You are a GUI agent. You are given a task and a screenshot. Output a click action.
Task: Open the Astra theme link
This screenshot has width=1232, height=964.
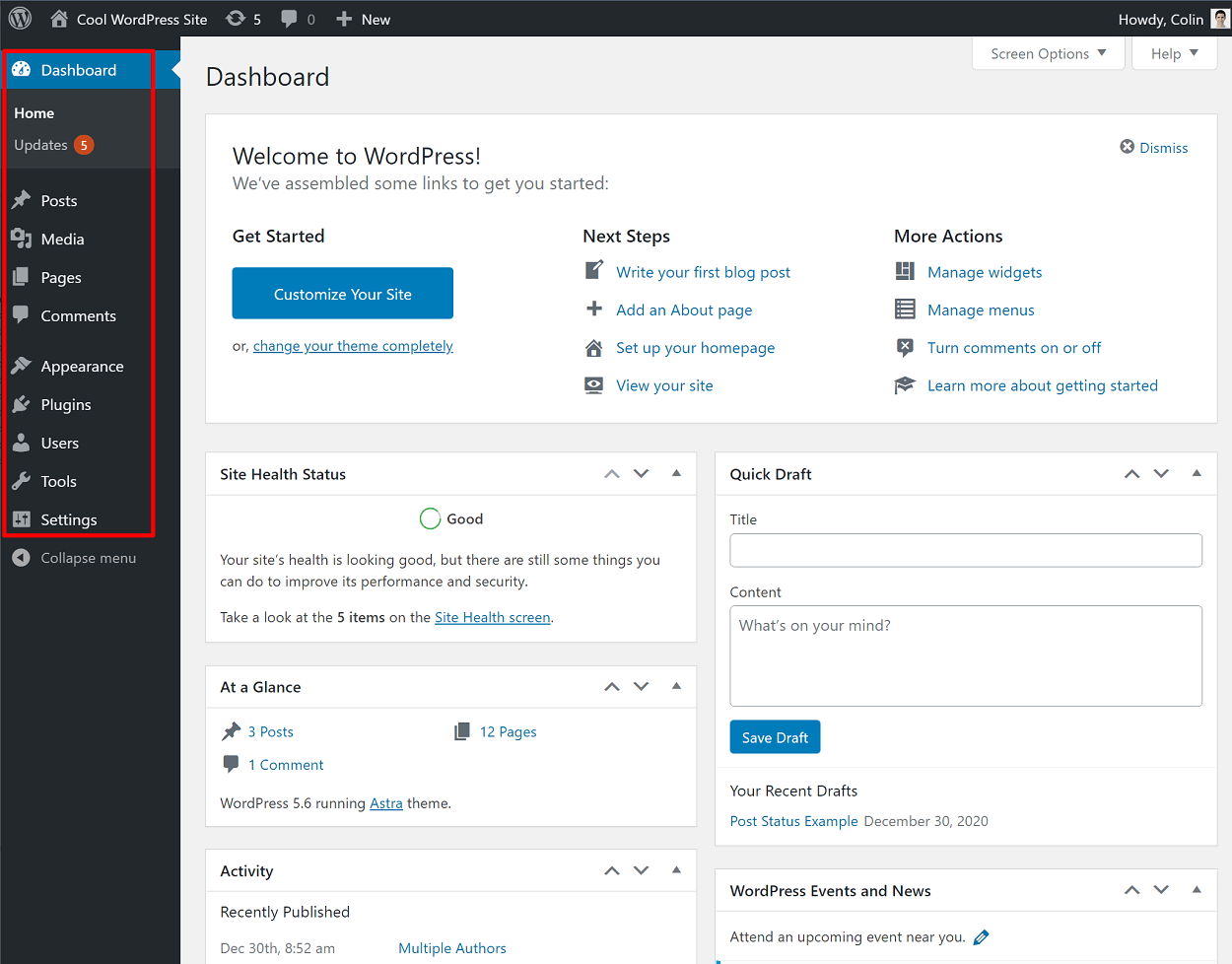[386, 803]
